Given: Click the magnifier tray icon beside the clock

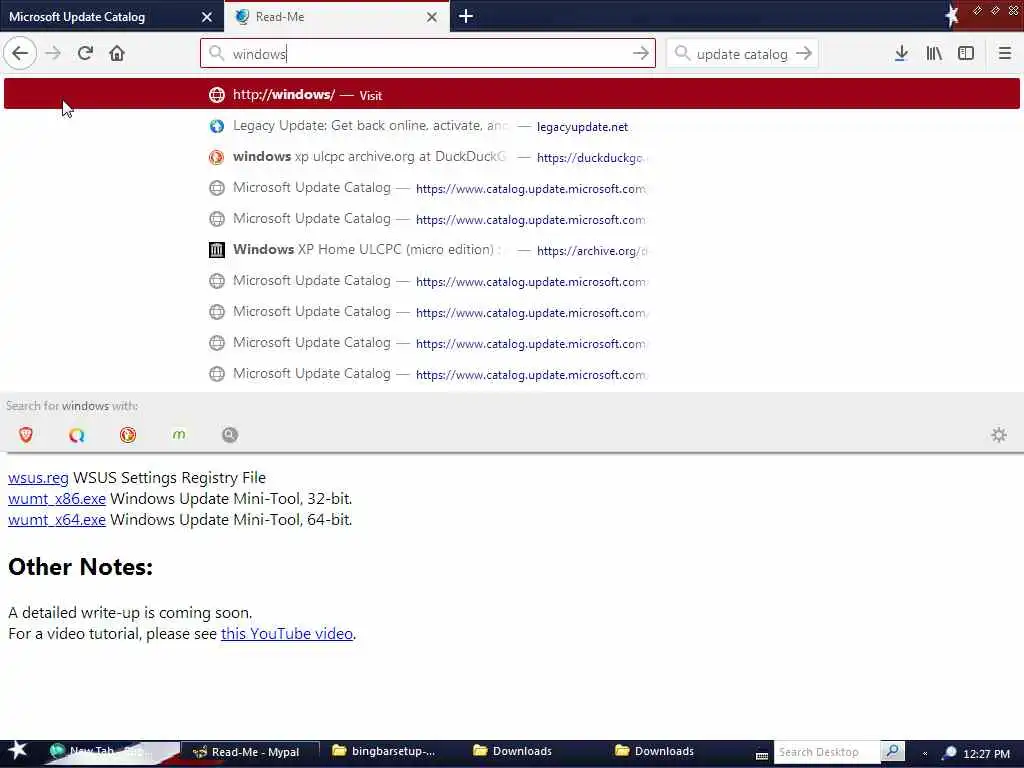Looking at the screenshot, I should click(x=950, y=753).
